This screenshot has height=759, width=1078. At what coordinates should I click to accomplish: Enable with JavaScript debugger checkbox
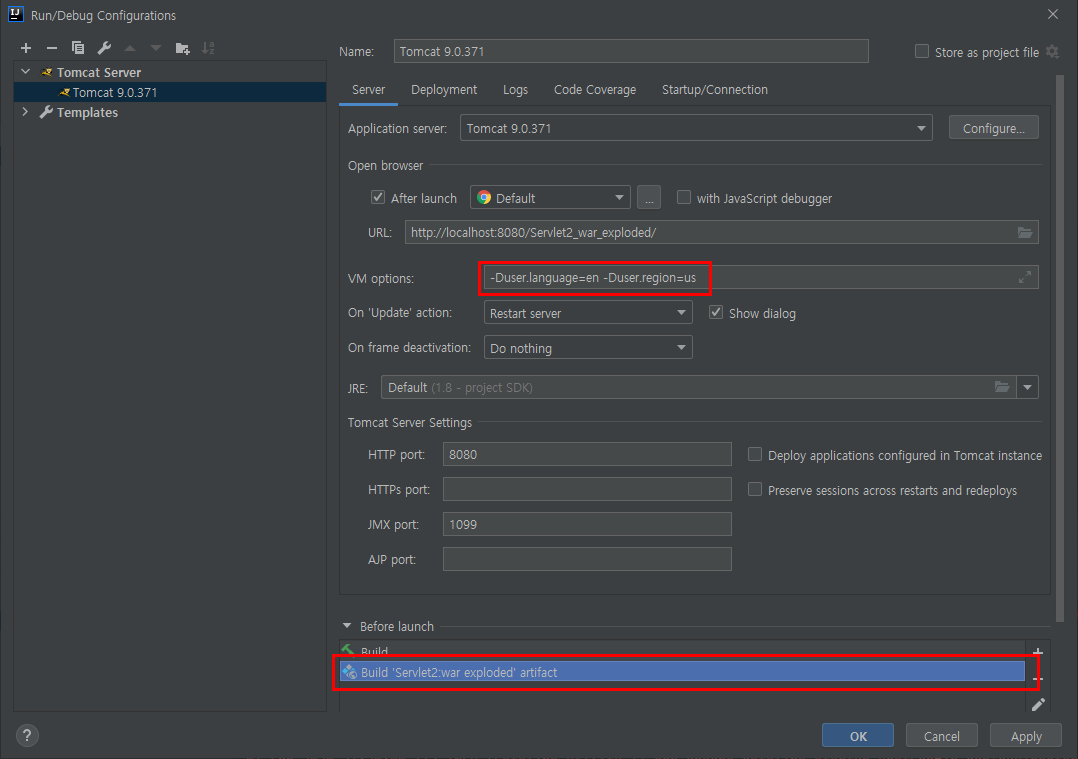click(x=683, y=197)
